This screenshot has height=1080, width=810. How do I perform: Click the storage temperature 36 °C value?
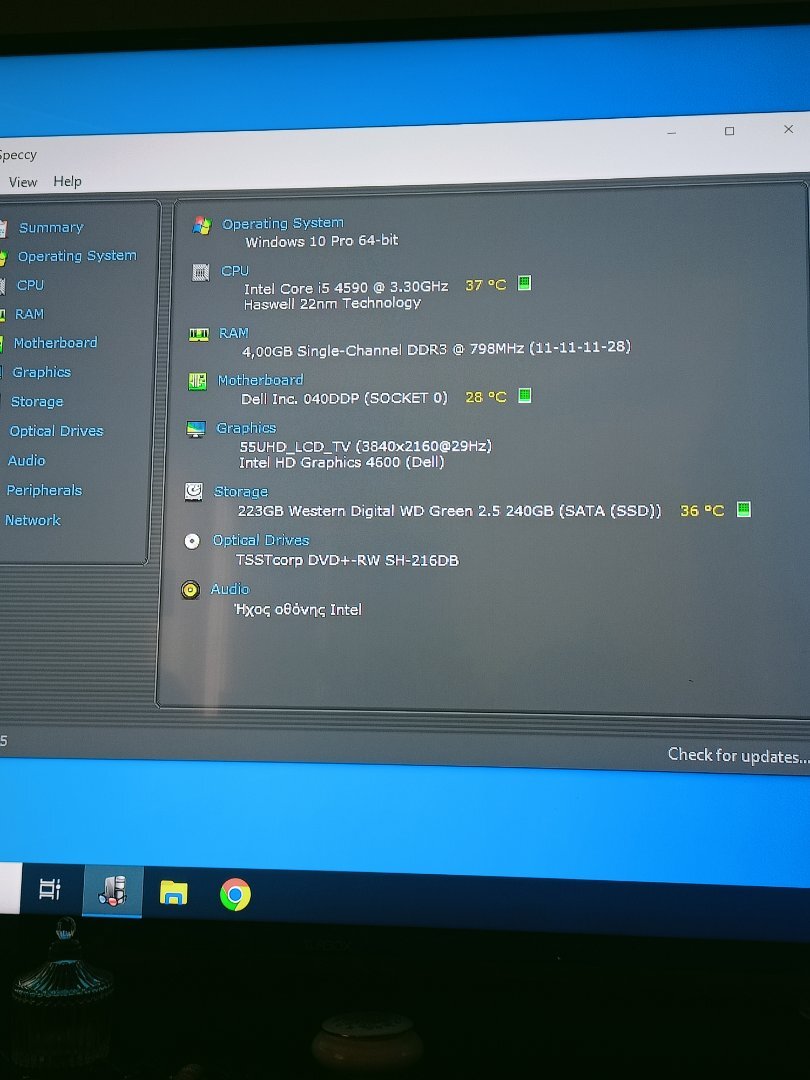[702, 510]
